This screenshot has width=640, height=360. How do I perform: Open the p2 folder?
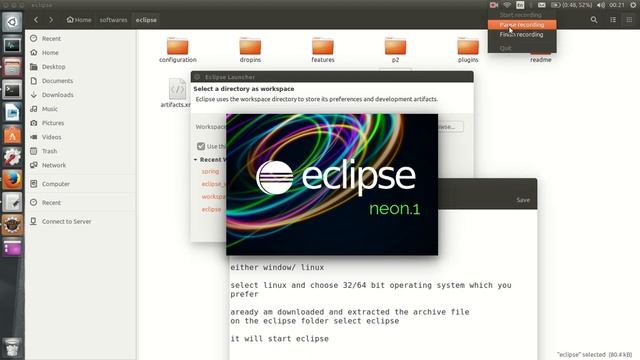396,50
